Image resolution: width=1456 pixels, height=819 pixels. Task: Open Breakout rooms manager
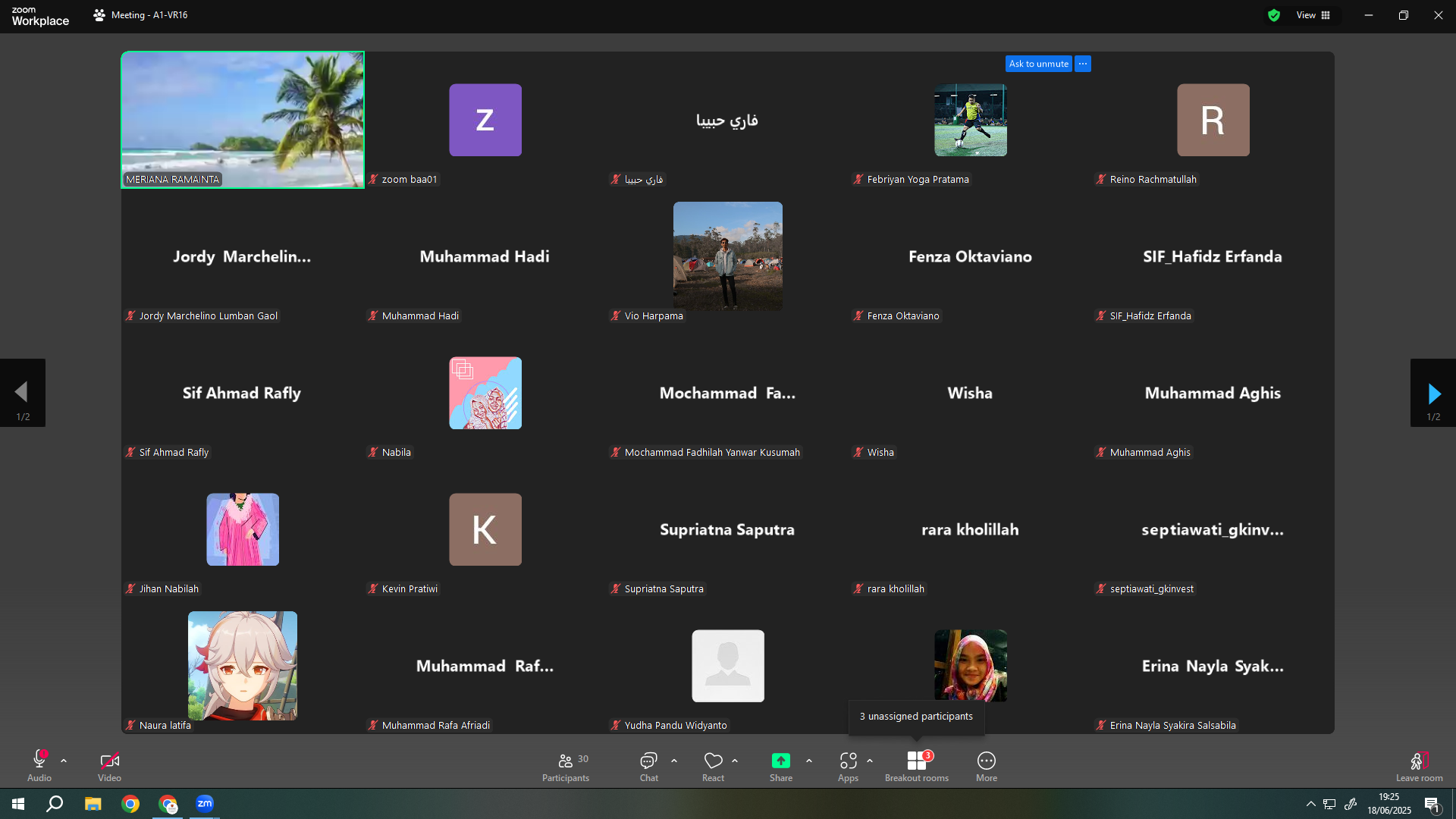click(917, 766)
